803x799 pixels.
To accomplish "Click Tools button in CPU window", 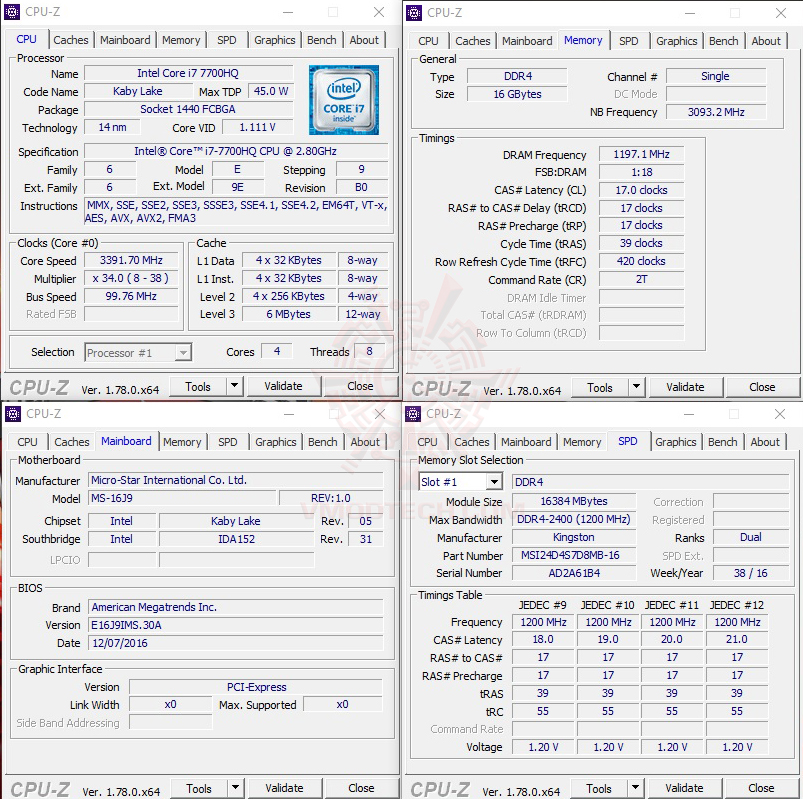I will coord(198,386).
